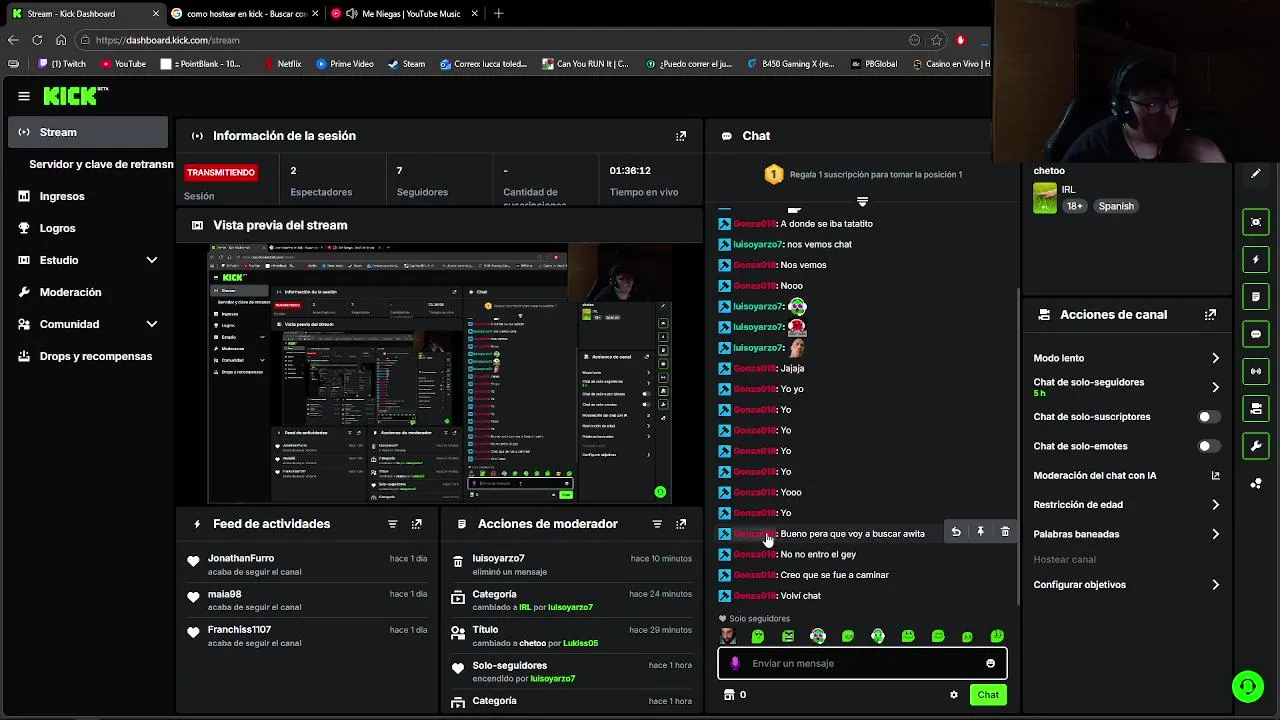
Task: Open the hamburger menu beside the Kick logo
Action: 24,96
